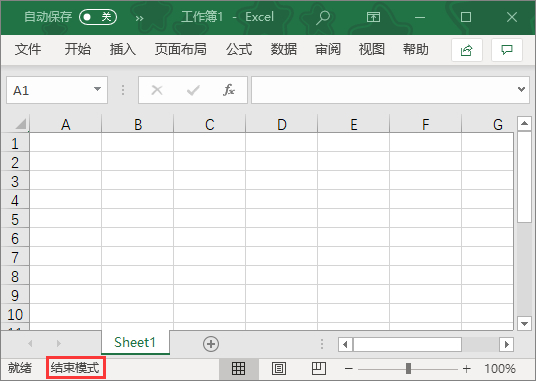The height and width of the screenshot is (381, 536).
Task: Click the Share icon button
Action: tap(467, 50)
